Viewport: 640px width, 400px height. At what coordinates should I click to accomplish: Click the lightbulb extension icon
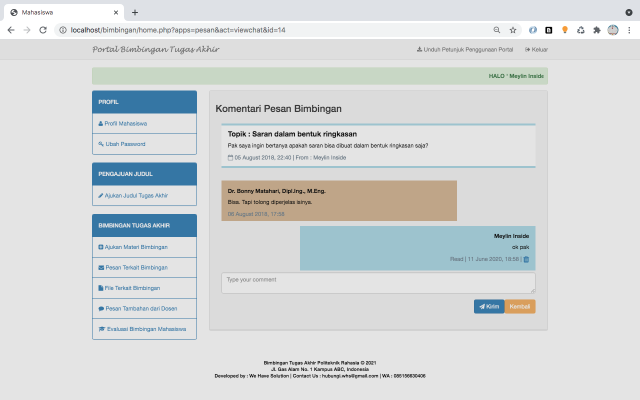565,30
